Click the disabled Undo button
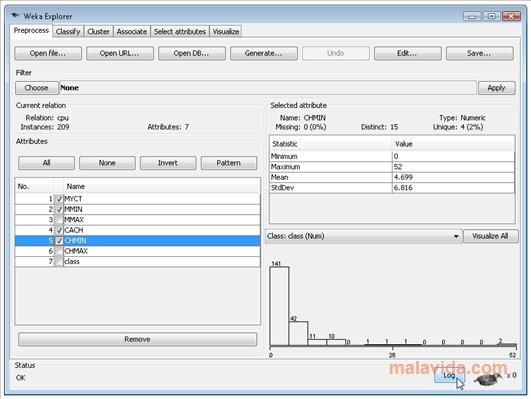 [x=336, y=54]
